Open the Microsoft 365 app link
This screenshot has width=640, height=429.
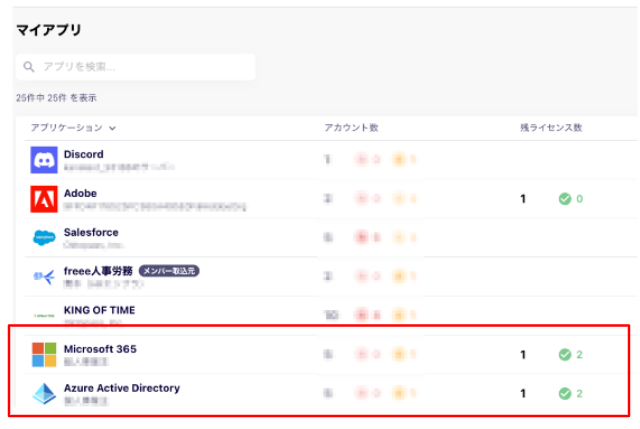(100, 349)
